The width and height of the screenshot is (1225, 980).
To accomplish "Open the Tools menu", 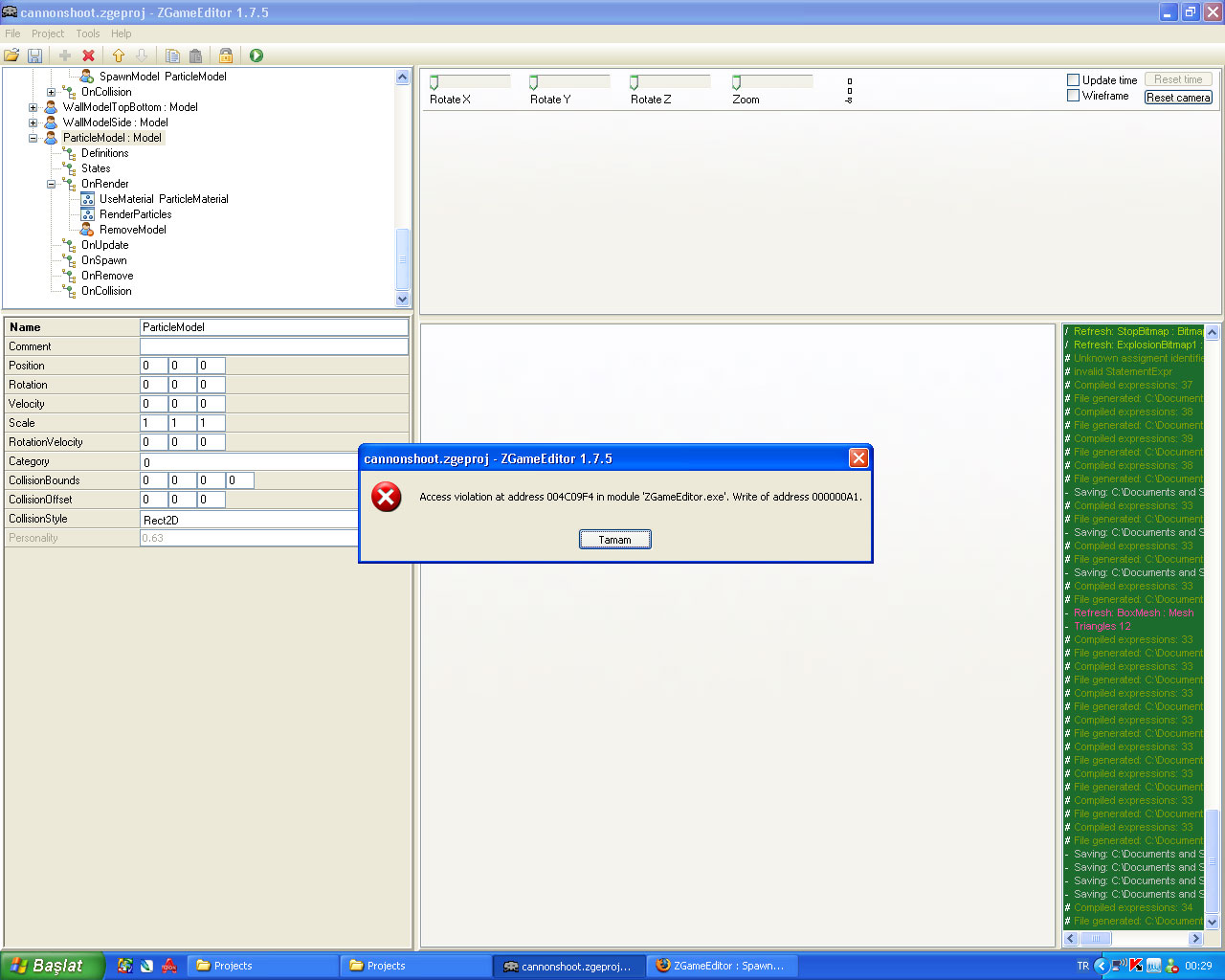I will pos(88,33).
